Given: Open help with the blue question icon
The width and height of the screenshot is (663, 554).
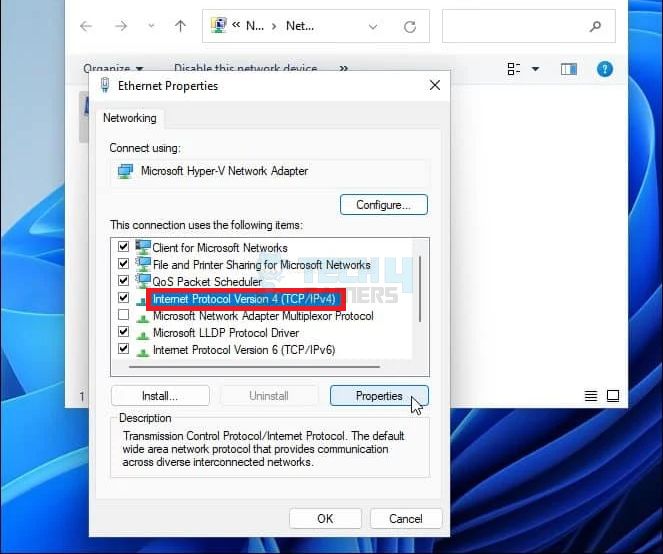Looking at the screenshot, I should tap(605, 69).
